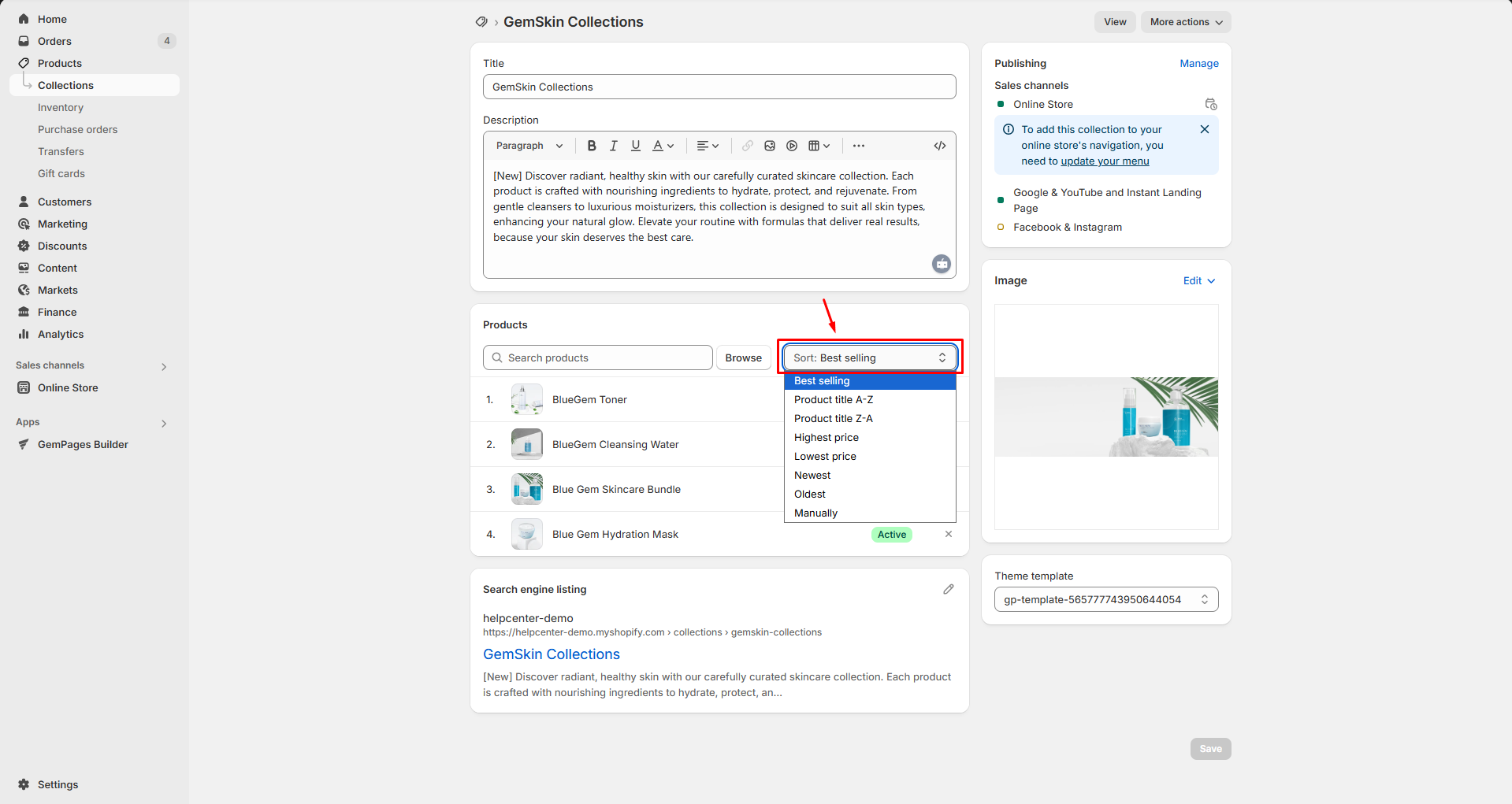Select Highest price sort option
Viewport: 1512px width, 804px height.
coord(827,437)
